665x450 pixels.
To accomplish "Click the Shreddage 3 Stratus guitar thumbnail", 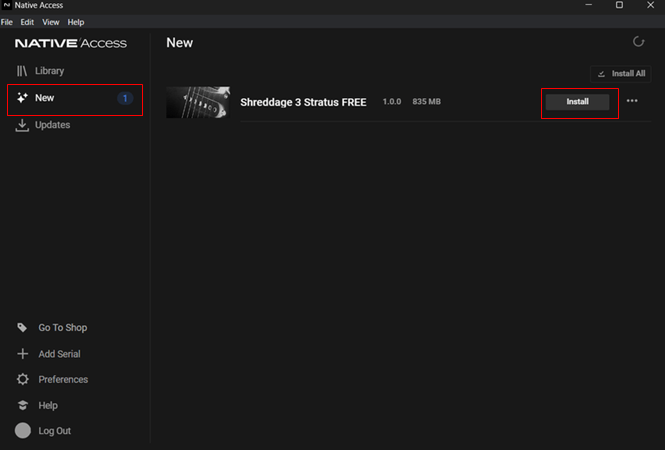I will click(198, 102).
